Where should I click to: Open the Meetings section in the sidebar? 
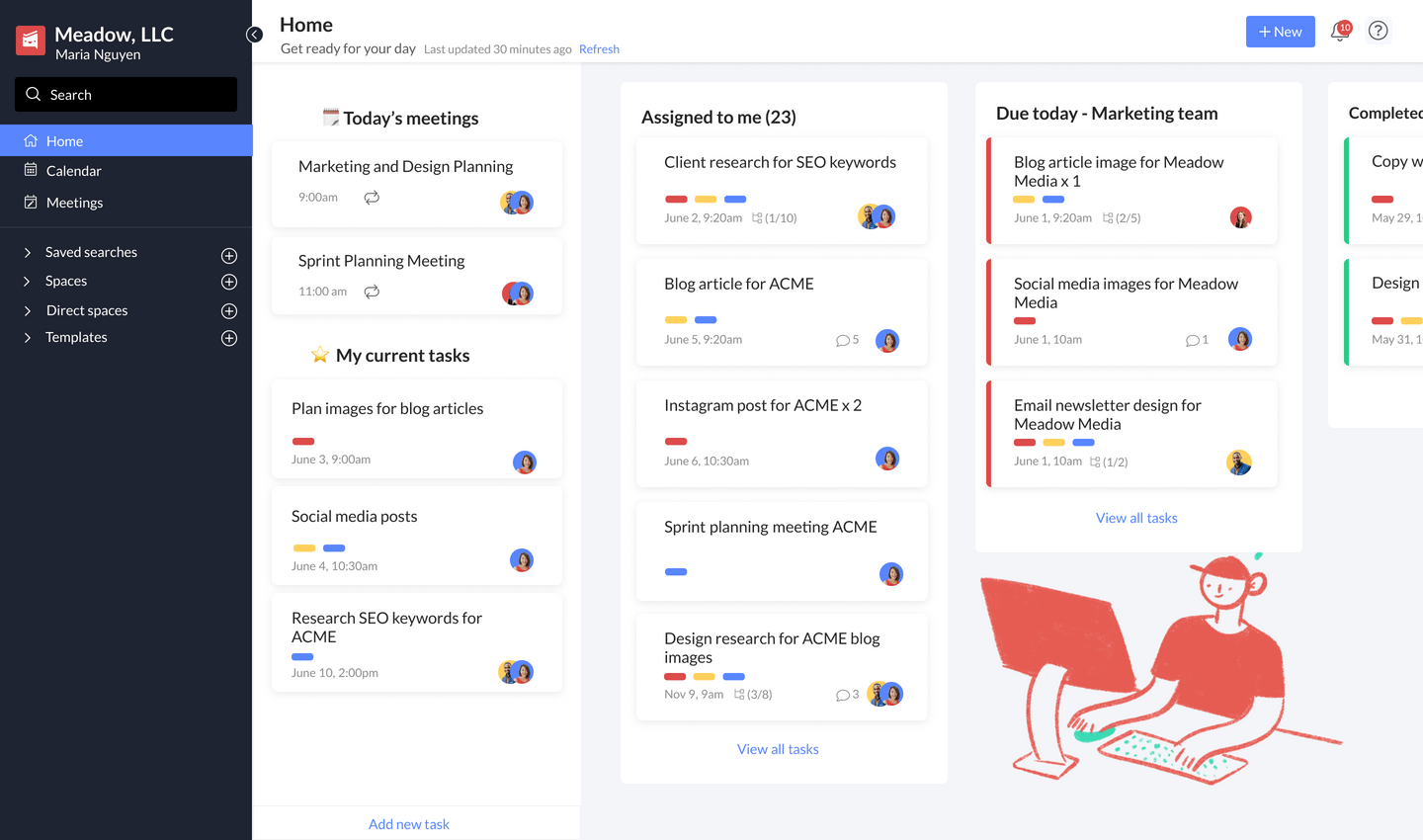[x=74, y=202]
